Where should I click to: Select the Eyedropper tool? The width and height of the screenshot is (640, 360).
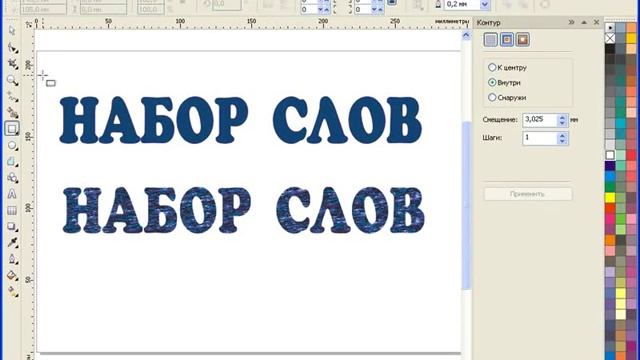12,243
